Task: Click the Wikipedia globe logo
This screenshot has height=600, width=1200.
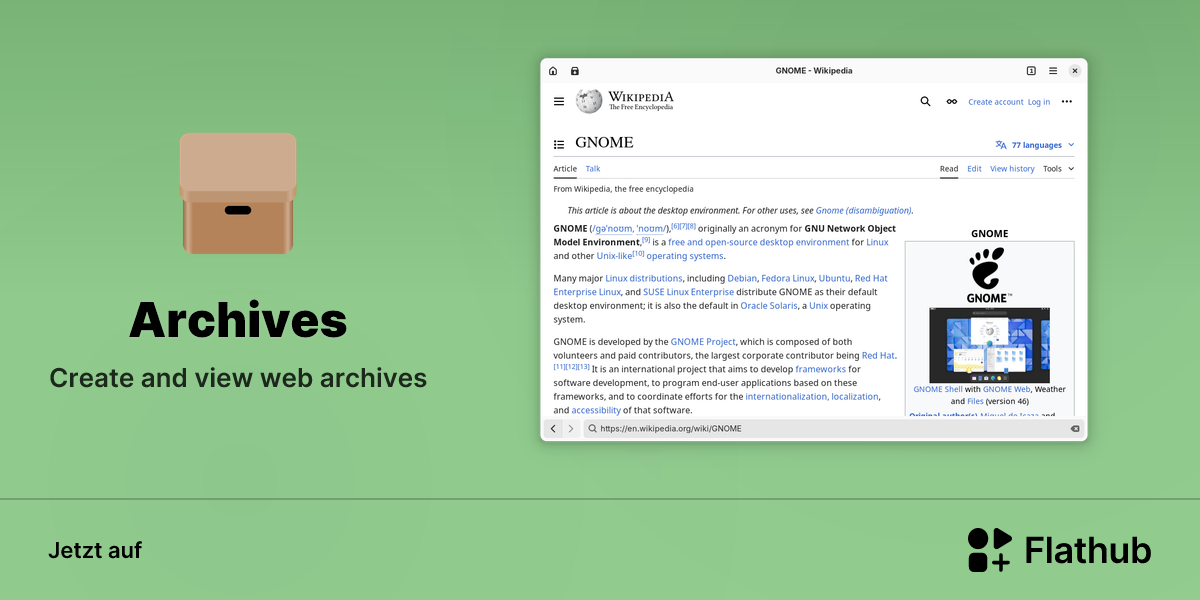Action: point(589,101)
